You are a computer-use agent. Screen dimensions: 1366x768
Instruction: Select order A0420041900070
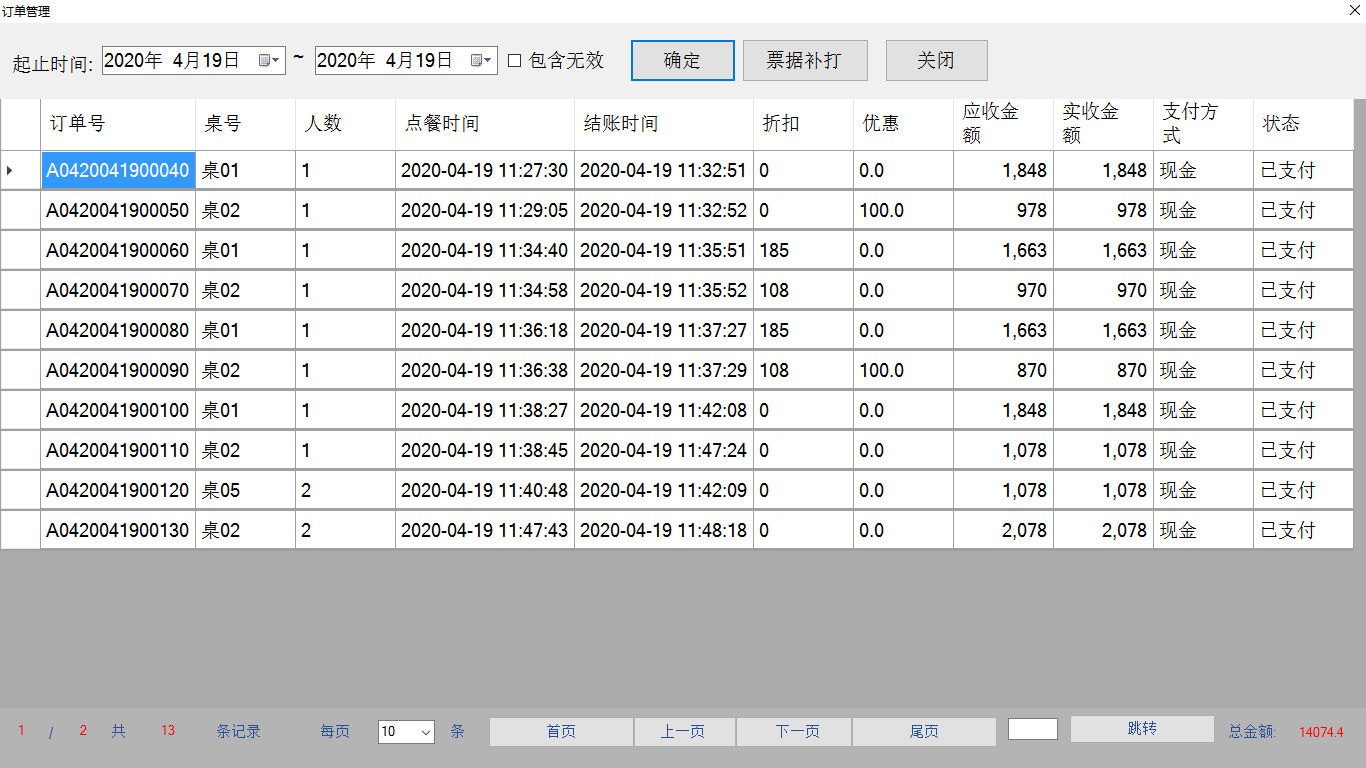(118, 291)
